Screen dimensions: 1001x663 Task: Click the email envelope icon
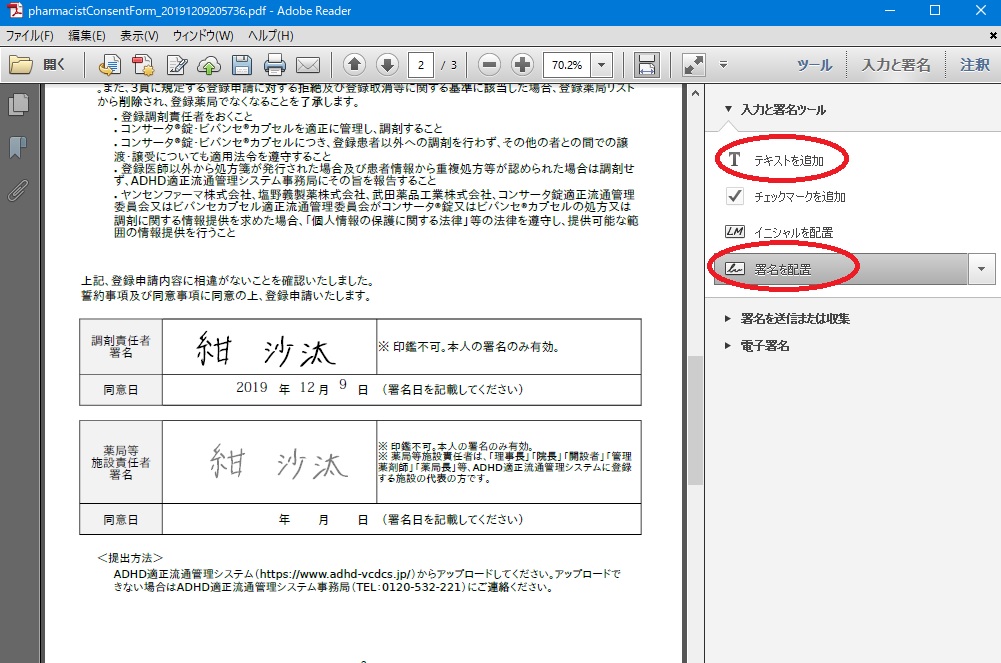(x=307, y=65)
